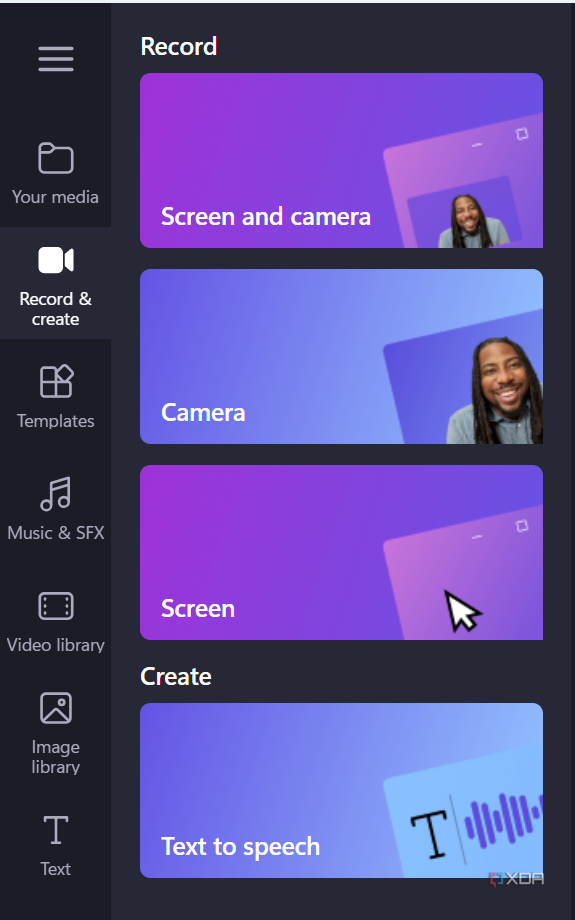Select the Record & create camera icon
The image size is (575, 920).
[56, 260]
